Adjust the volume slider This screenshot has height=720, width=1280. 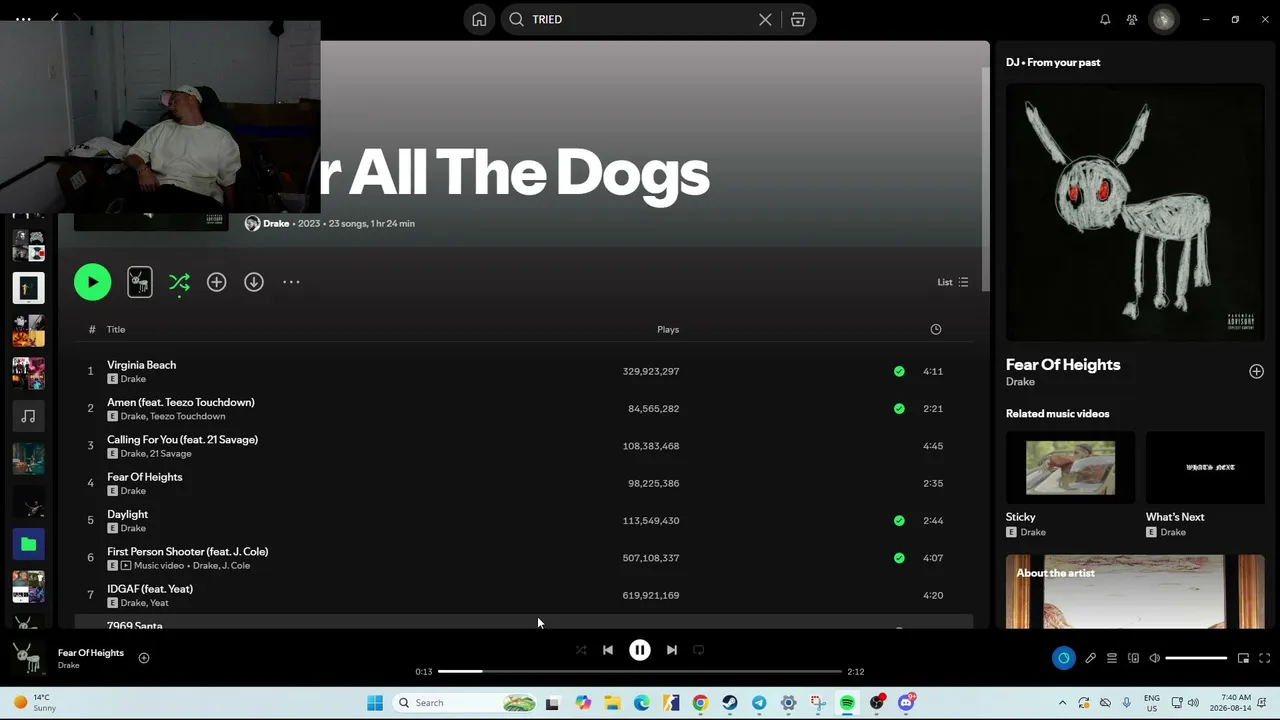(x=1196, y=658)
